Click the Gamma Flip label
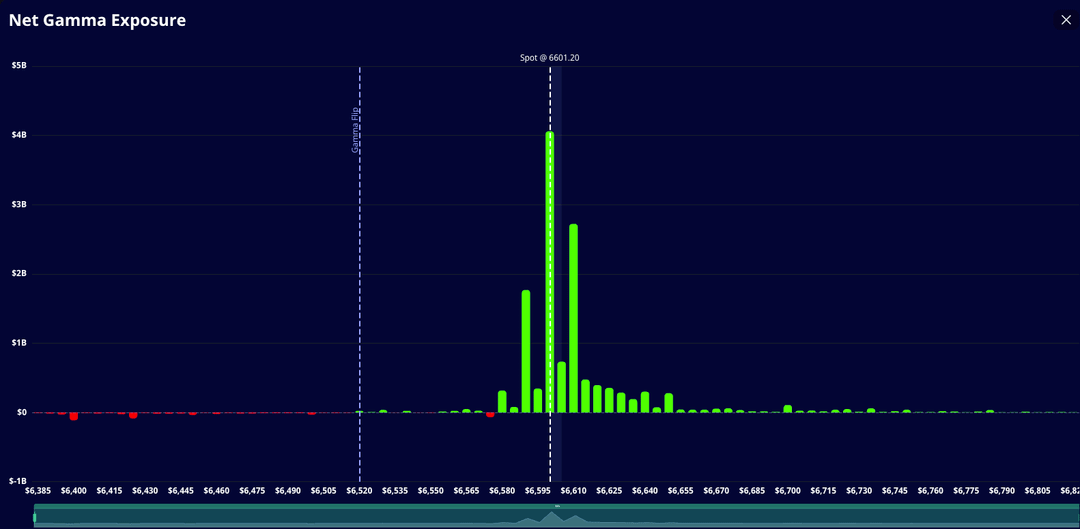1080x529 pixels. click(355, 130)
